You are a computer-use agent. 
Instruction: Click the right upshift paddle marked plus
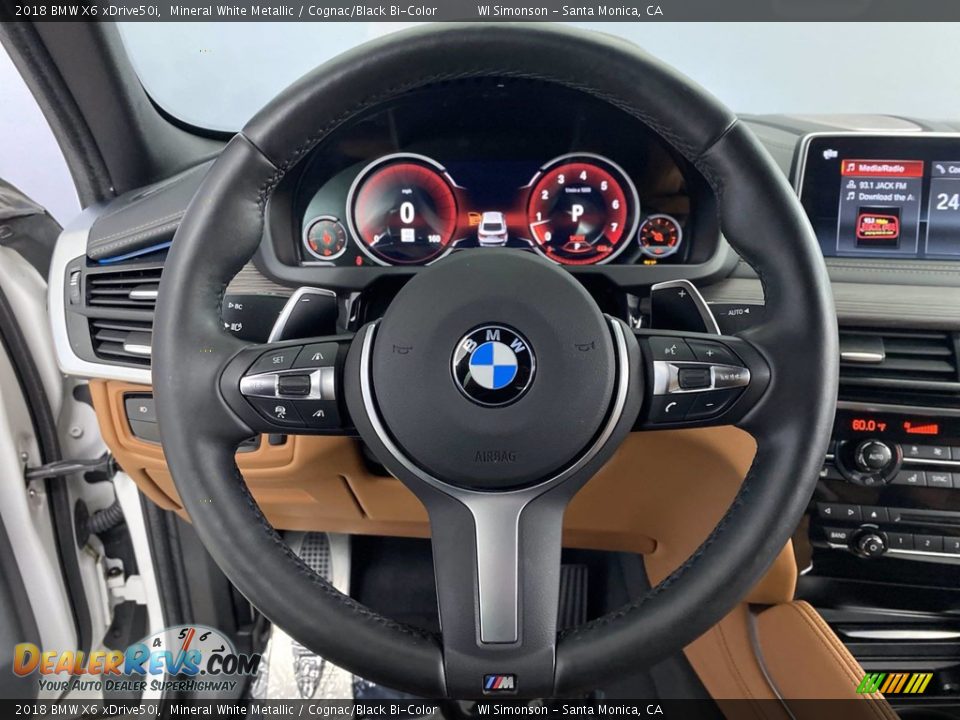[683, 306]
